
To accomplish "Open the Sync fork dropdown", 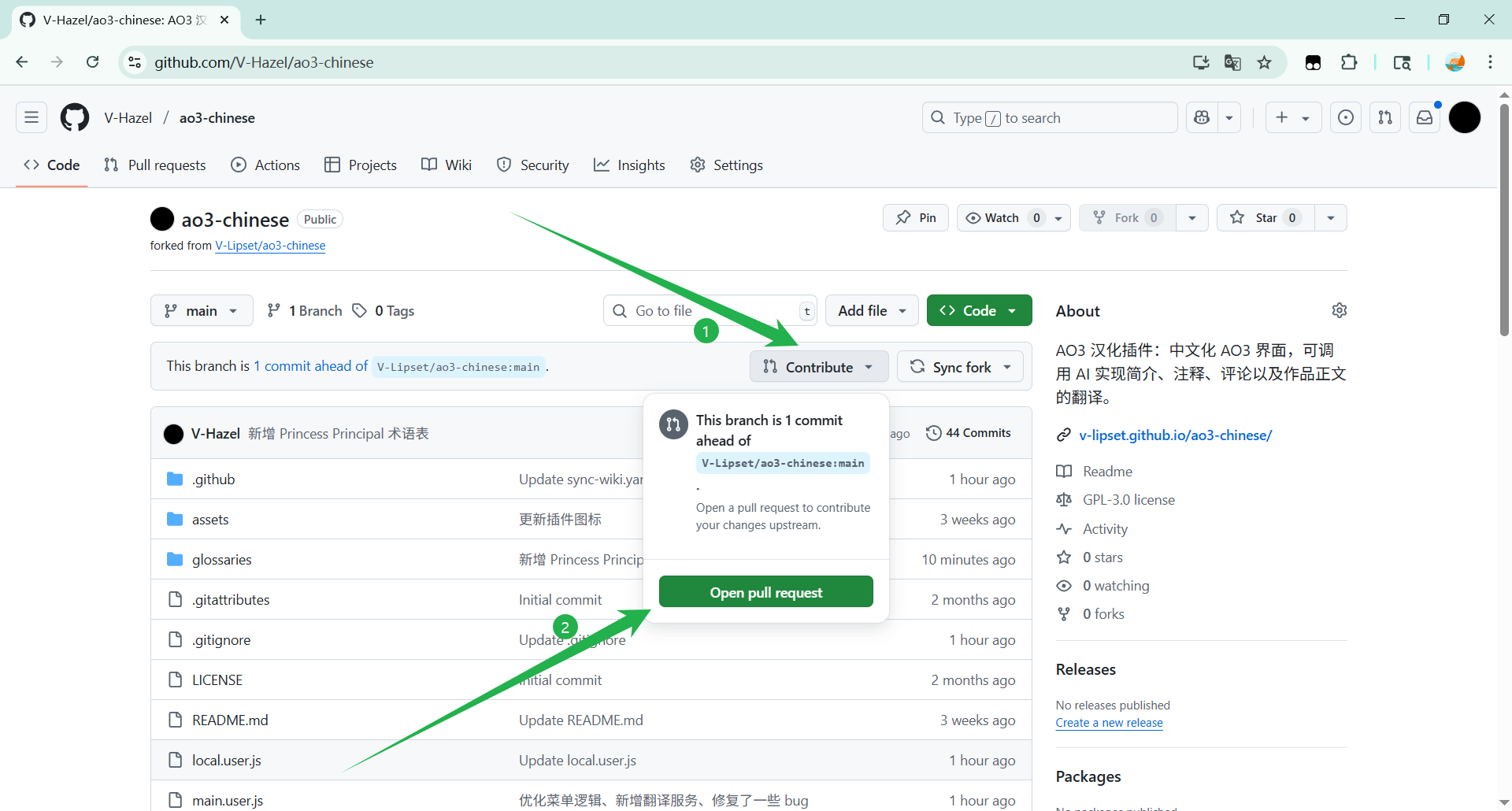I will click(x=960, y=367).
